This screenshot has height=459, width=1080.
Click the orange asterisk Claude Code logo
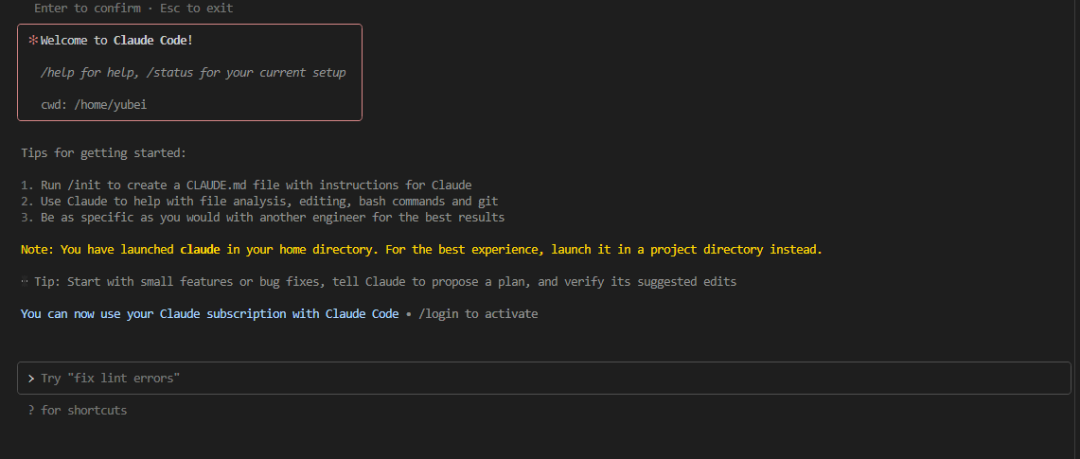point(32,41)
